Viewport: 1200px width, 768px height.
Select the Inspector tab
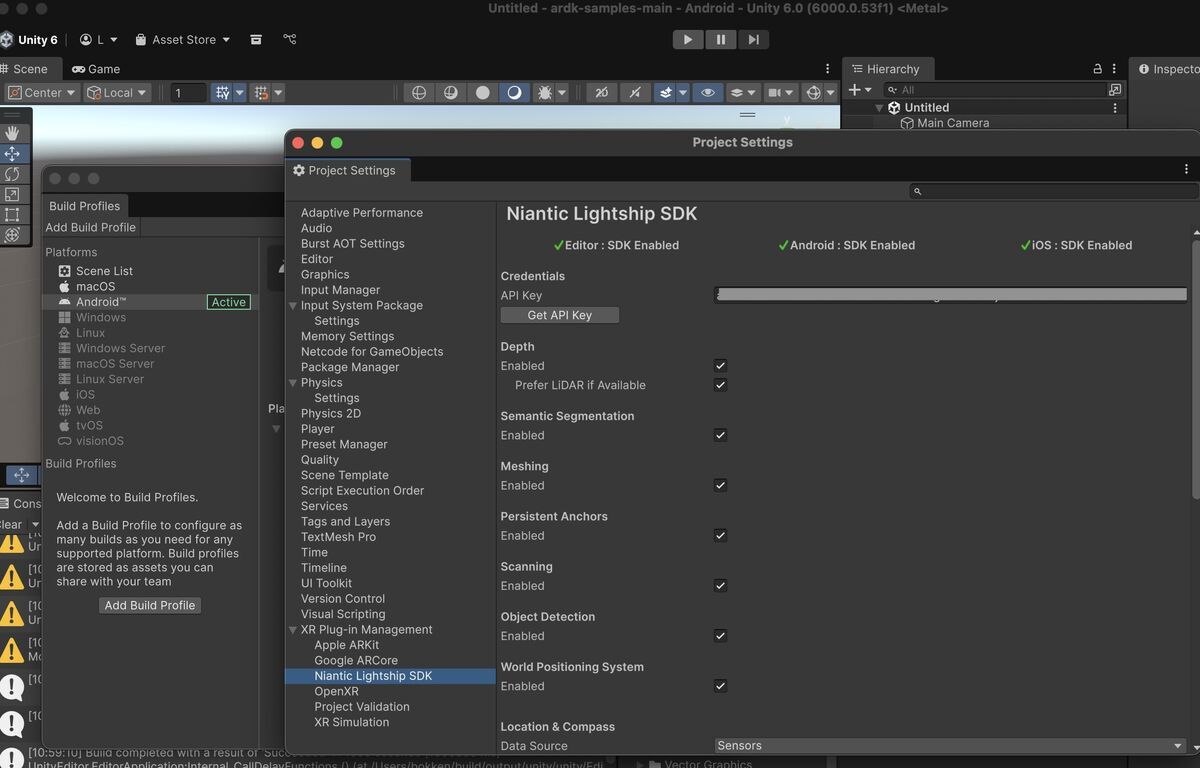click(1167, 69)
